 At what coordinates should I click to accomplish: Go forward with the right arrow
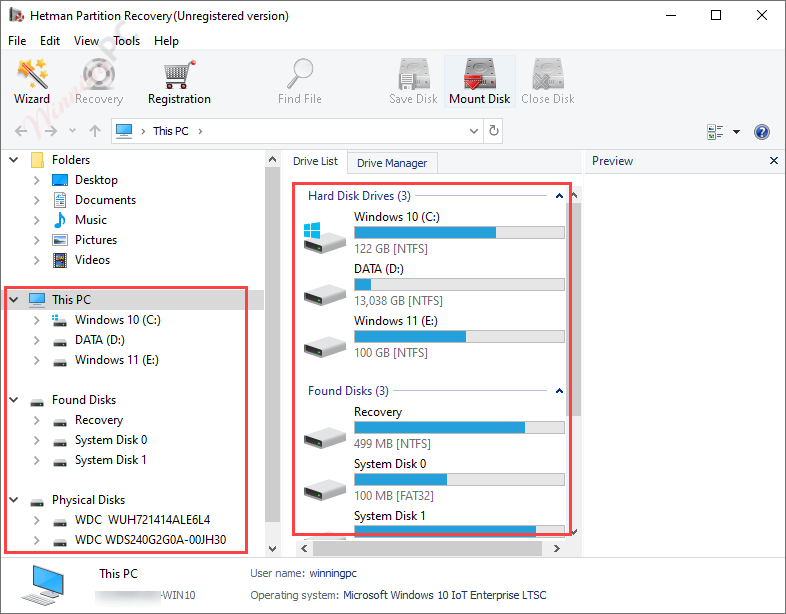pos(51,131)
